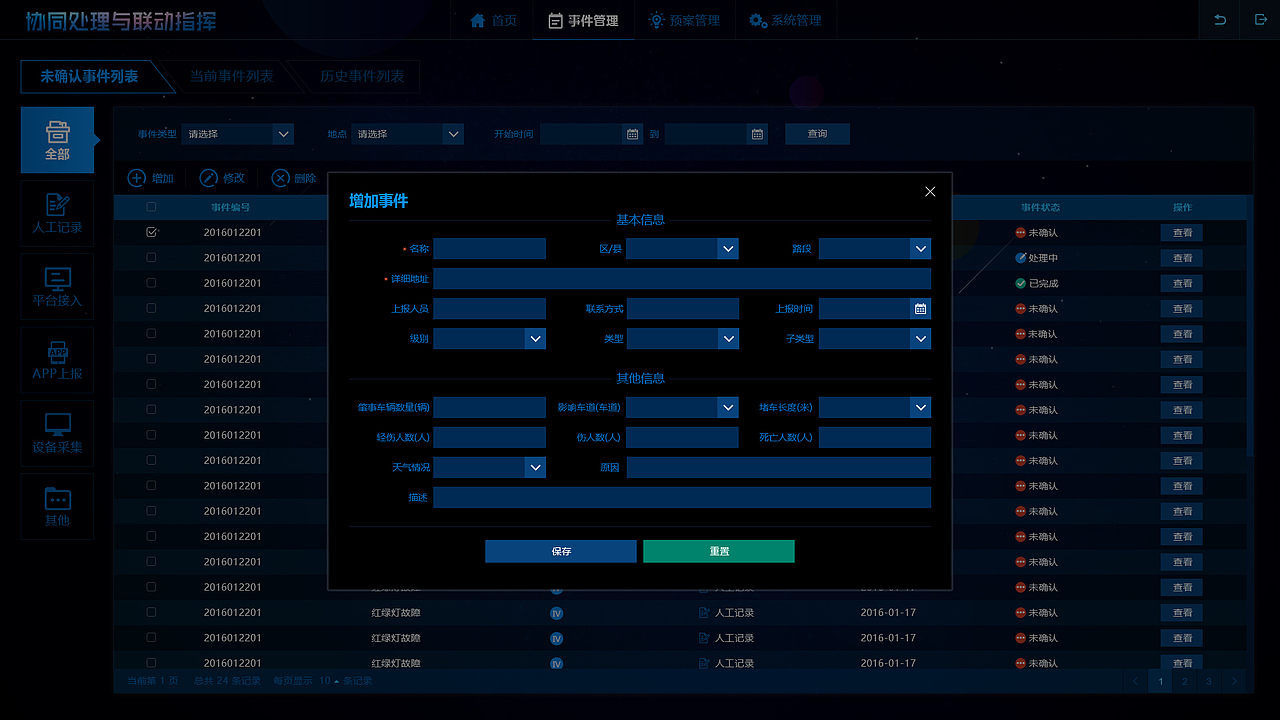The image size is (1280, 720).
Task: Open 天气情况 dropdown
Action: [x=490, y=467]
